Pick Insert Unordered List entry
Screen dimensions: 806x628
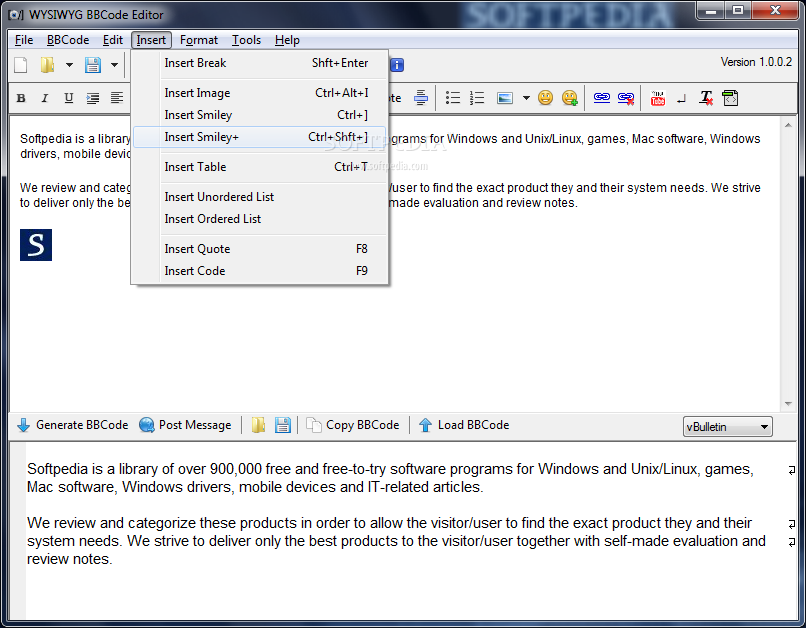260,197
